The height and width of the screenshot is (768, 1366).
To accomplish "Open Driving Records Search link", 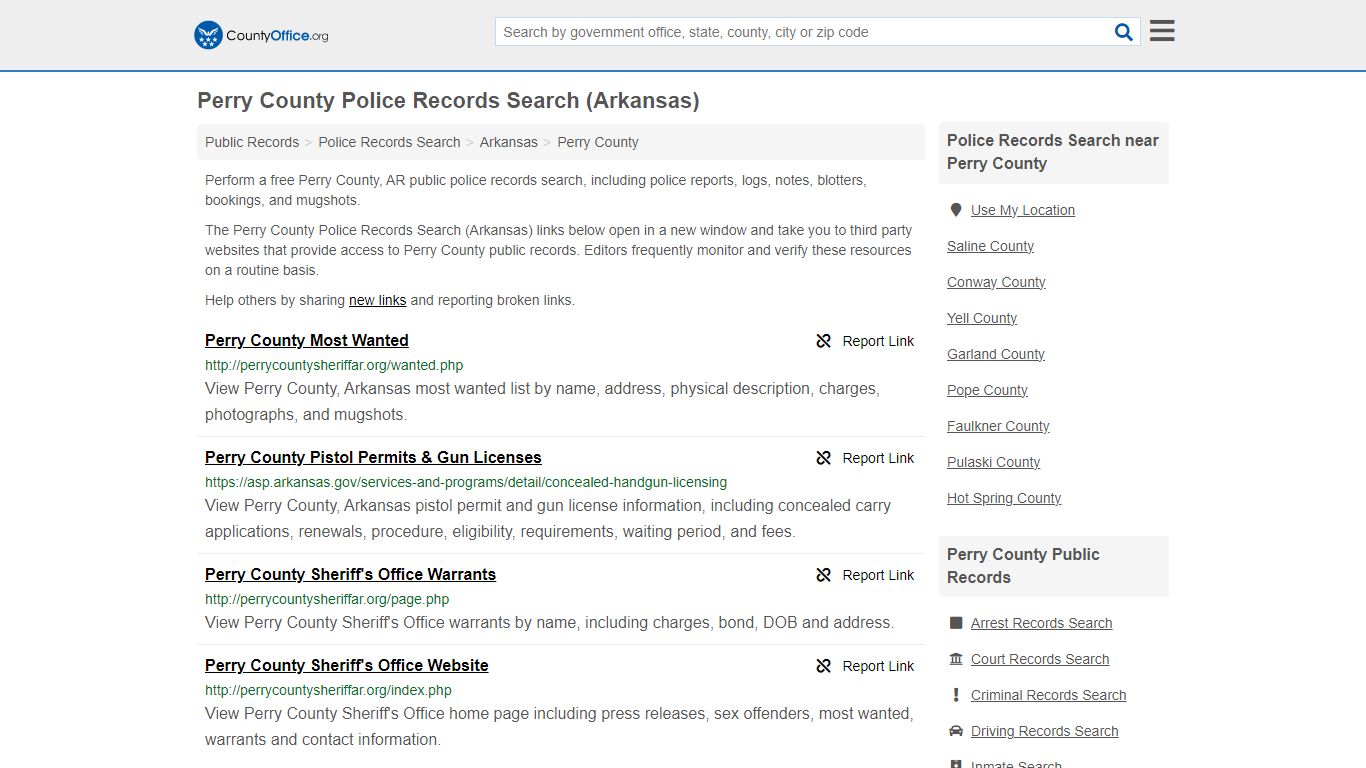I will pos(1044,731).
